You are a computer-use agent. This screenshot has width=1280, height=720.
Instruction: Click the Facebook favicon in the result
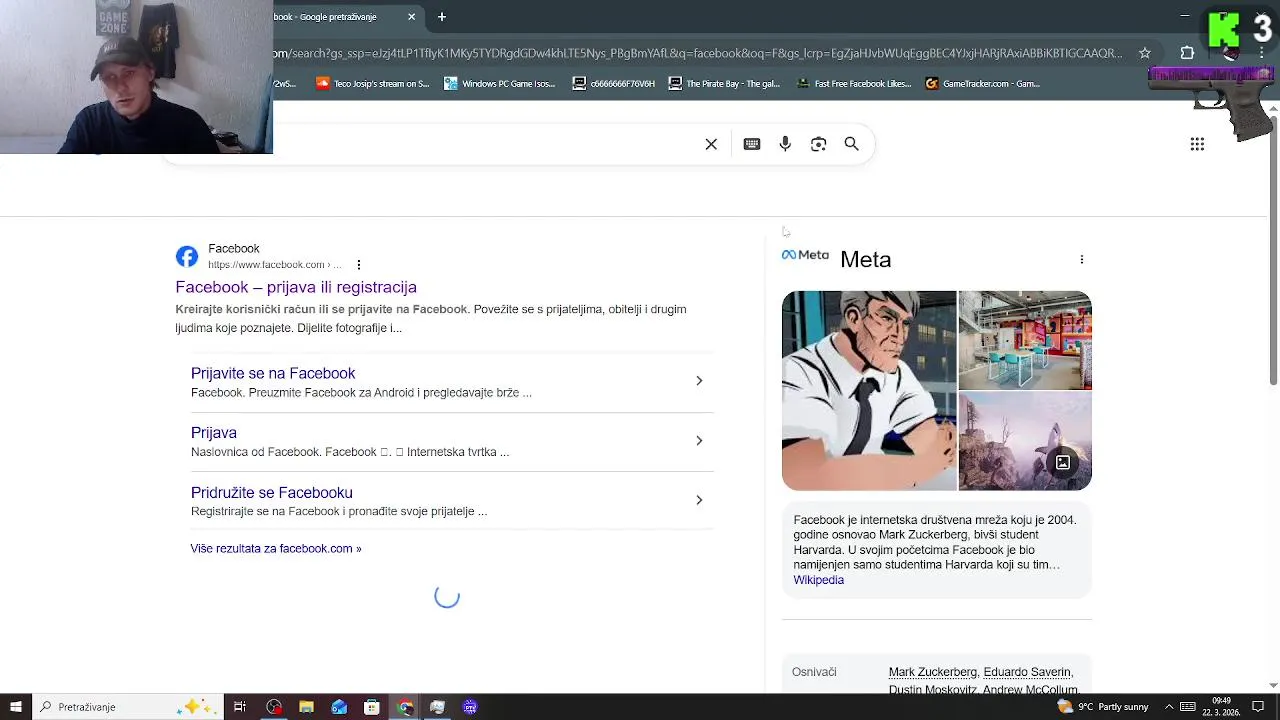pos(187,257)
